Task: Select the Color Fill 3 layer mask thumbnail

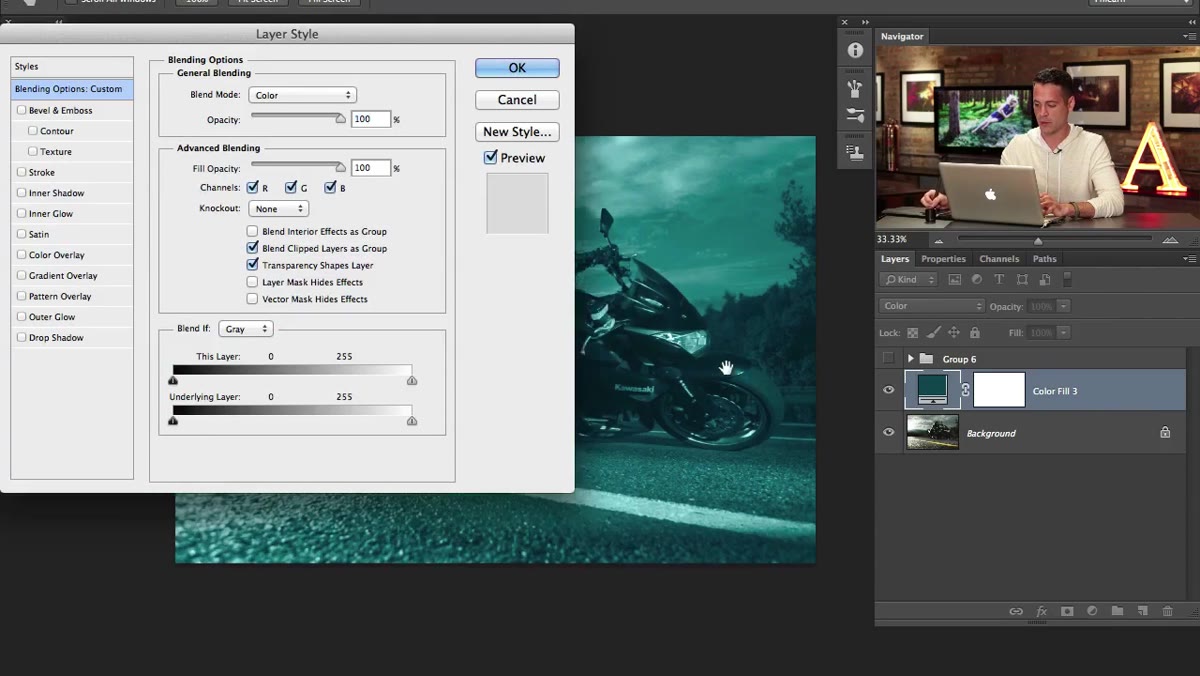Action: (x=999, y=390)
